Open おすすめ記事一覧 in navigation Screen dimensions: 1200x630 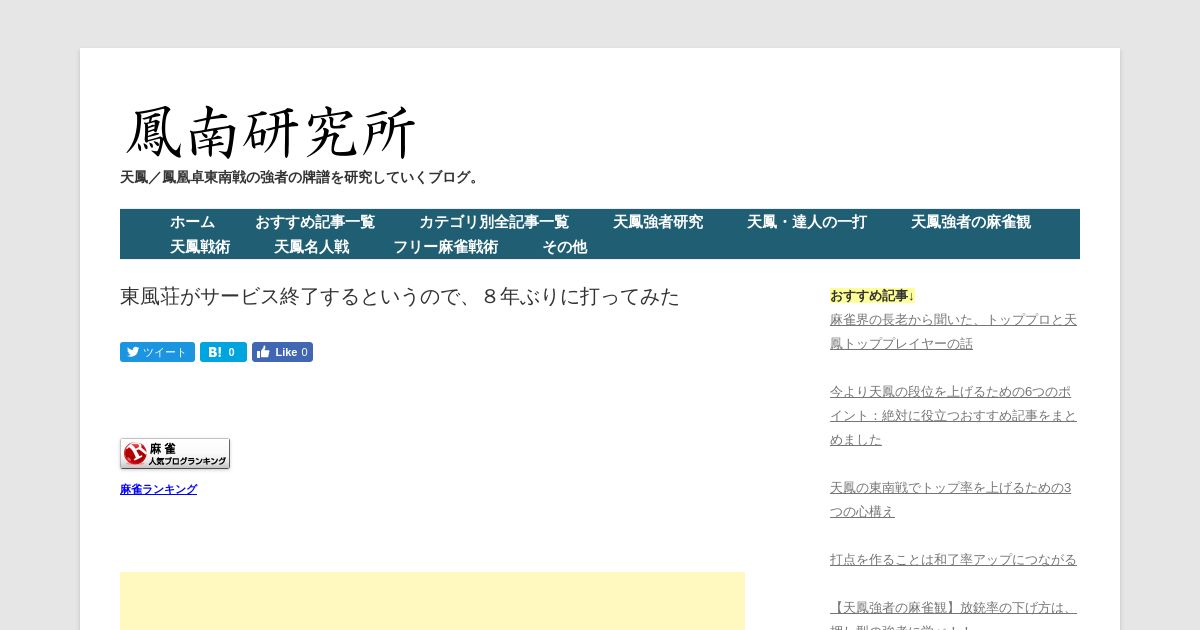[315, 222]
